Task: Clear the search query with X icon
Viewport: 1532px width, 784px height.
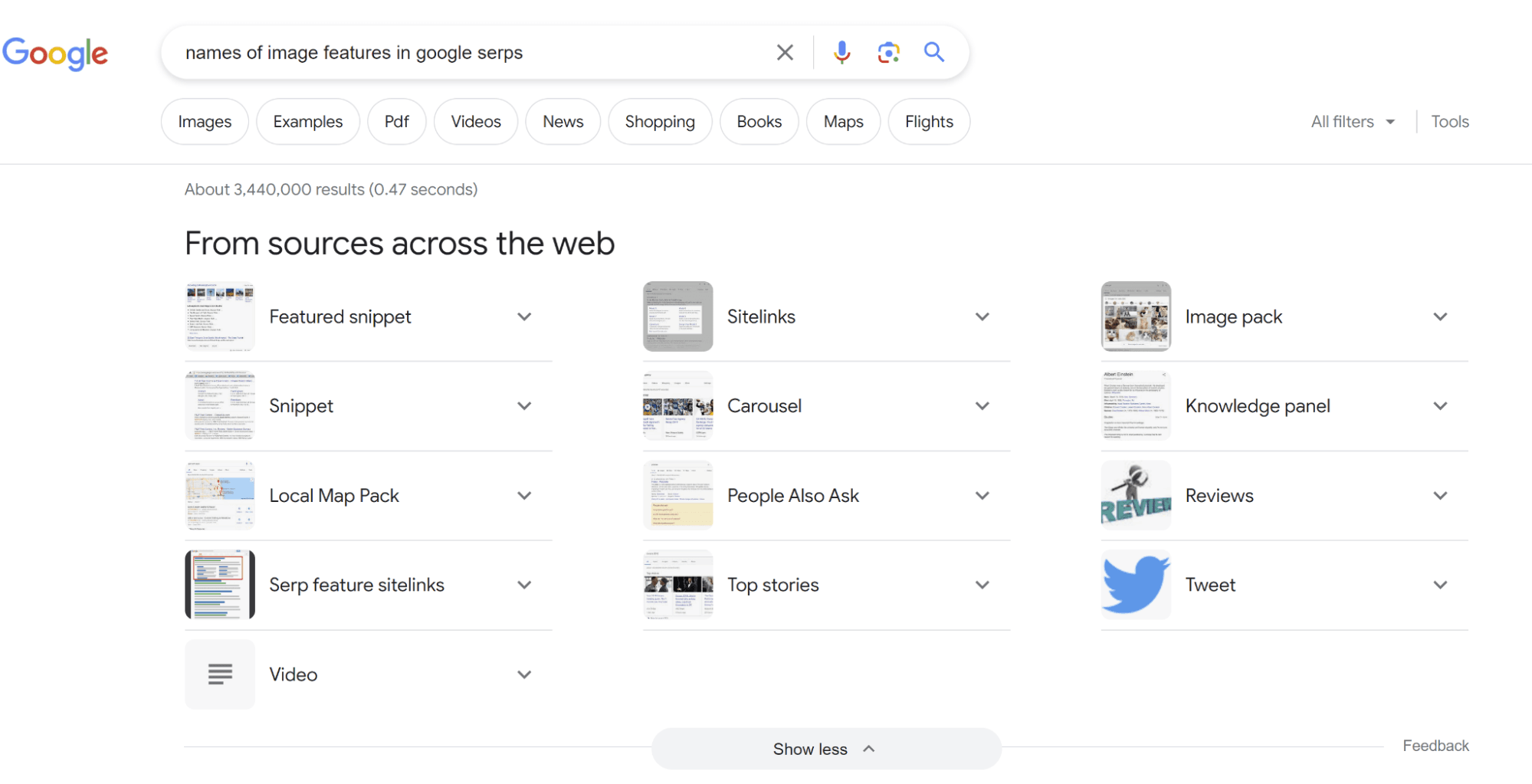Action: (784, 53)
